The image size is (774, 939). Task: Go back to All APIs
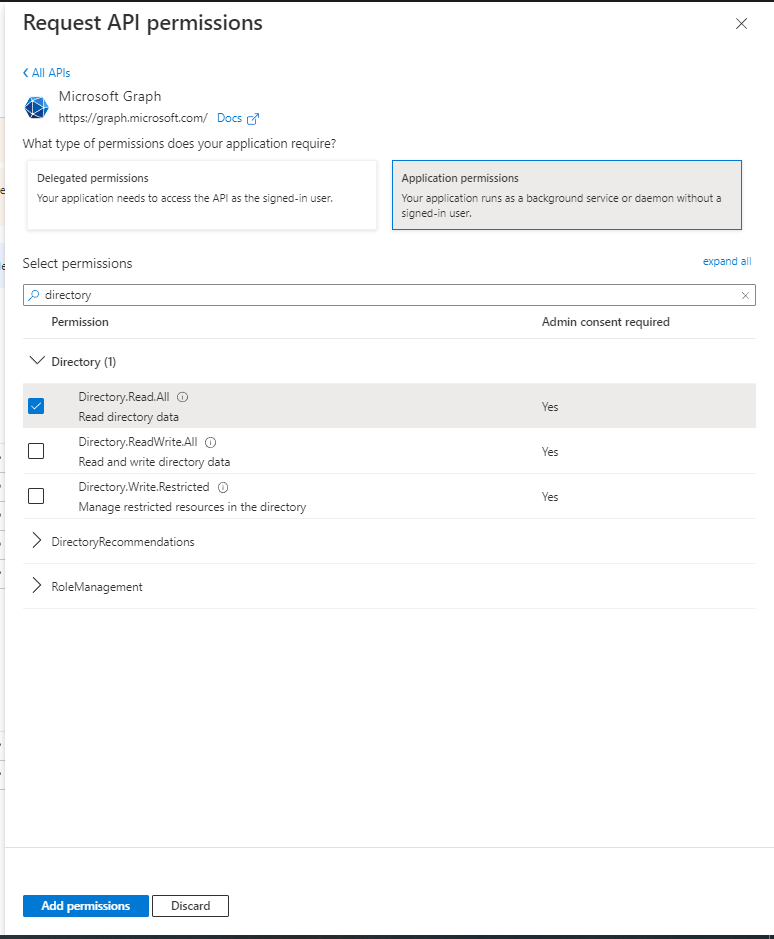click(47, 72)
